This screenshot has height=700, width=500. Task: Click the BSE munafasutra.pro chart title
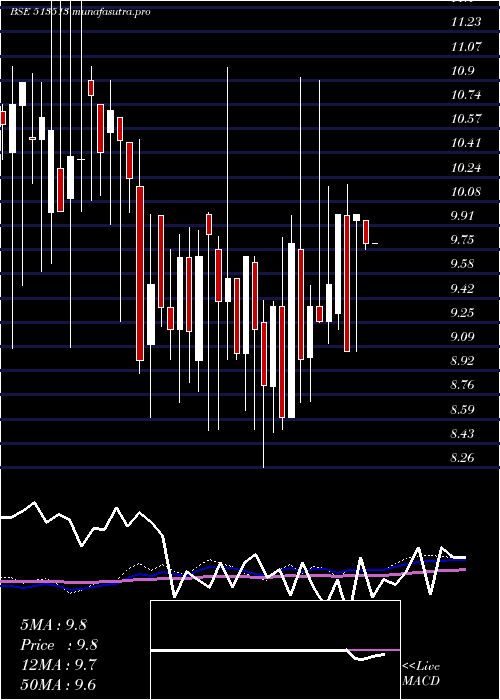(x=80, y=12)
